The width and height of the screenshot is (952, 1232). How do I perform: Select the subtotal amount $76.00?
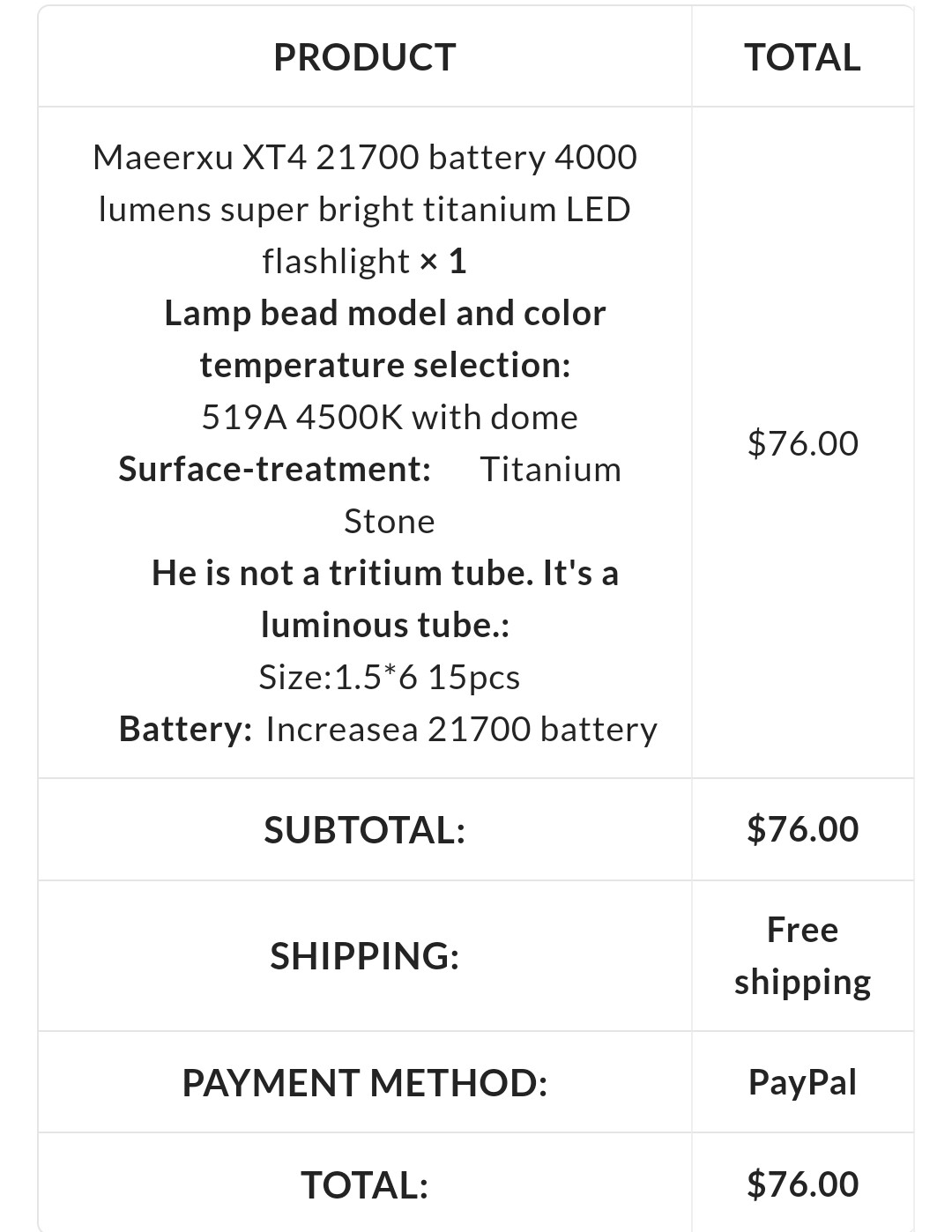(x=802, y=829)
